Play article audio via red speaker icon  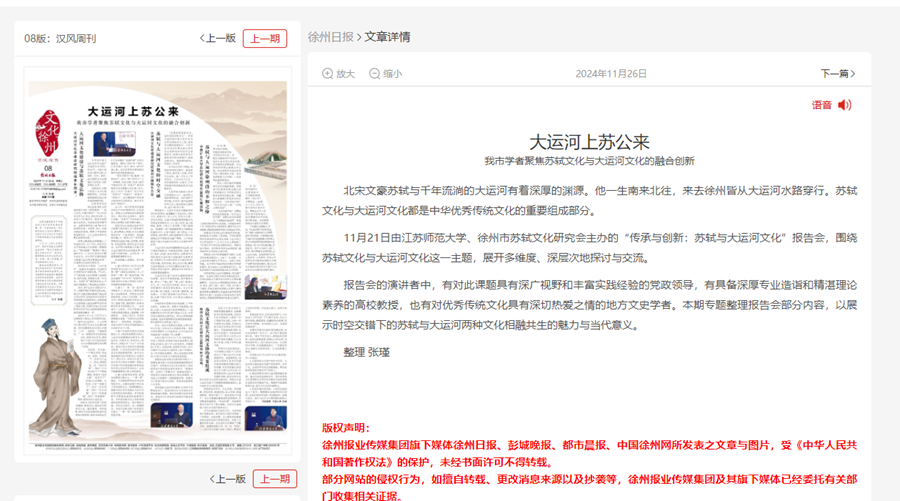pyautogui.click(x=845, y=105)
